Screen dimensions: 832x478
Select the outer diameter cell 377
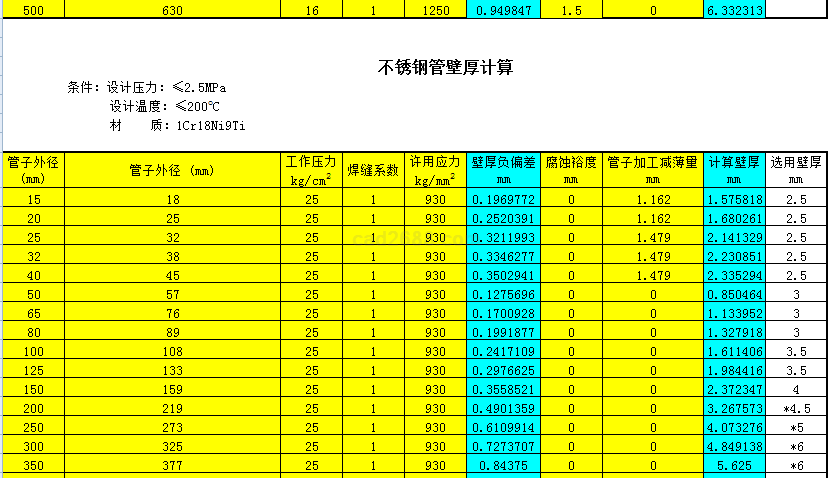point(172,466)
